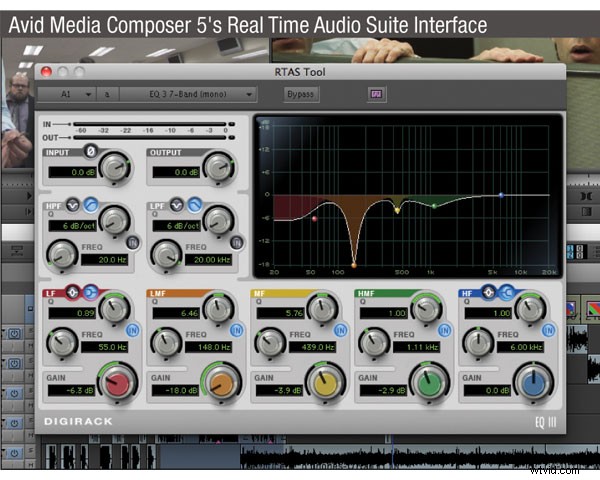Click the HMF FREQ knob
Viewport: 600px width, 480px height.
click(374, 342)
